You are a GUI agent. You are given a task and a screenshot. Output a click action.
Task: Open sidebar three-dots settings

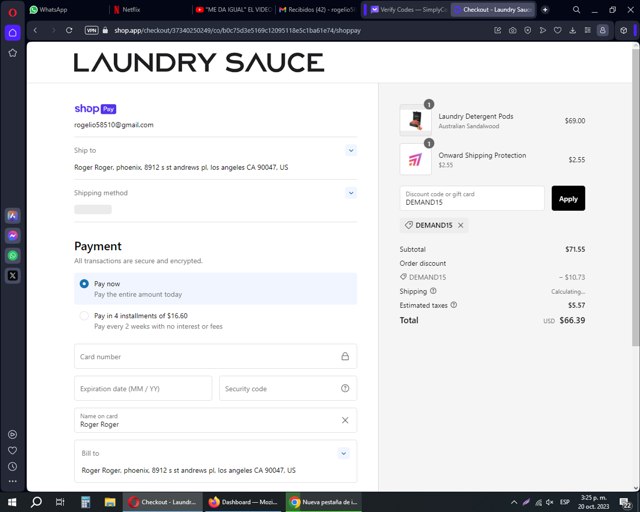pyautogui.click(x=13, y=481)
